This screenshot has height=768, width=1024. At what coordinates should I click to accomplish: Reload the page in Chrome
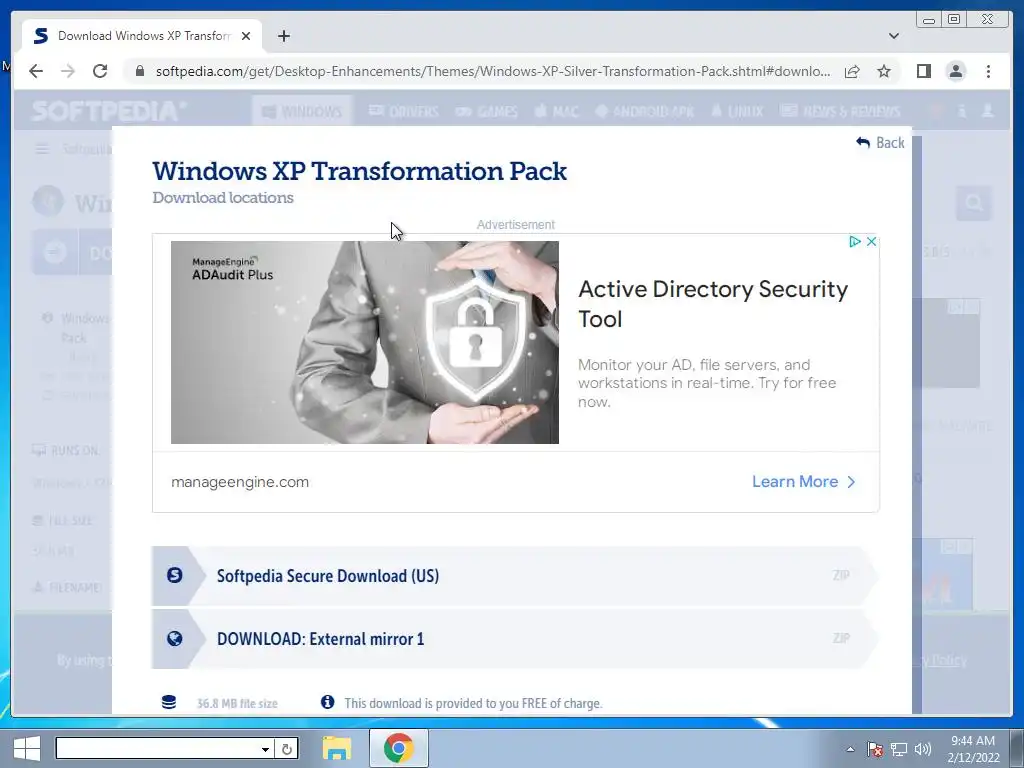click(100, 71)
